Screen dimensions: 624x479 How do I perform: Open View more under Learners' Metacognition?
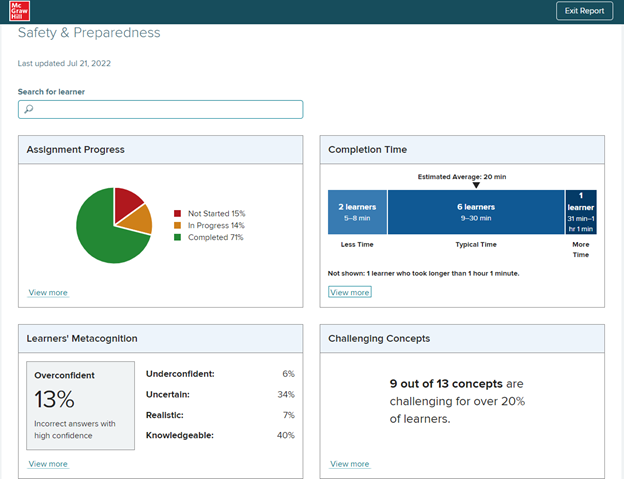(48, 464)
